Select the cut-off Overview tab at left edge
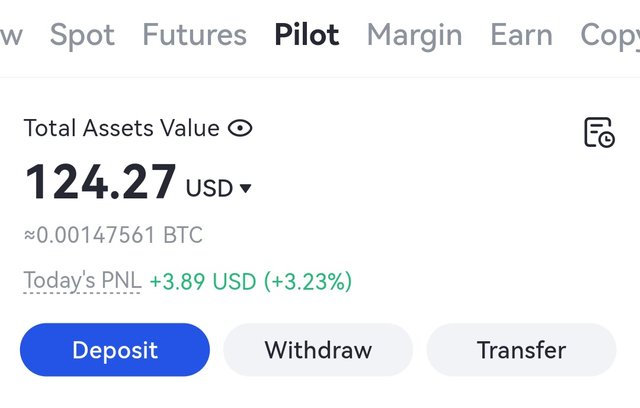Image resolution: width=640 pixels, height=408 pixels. pyautogui.click(x=11, y=36)
